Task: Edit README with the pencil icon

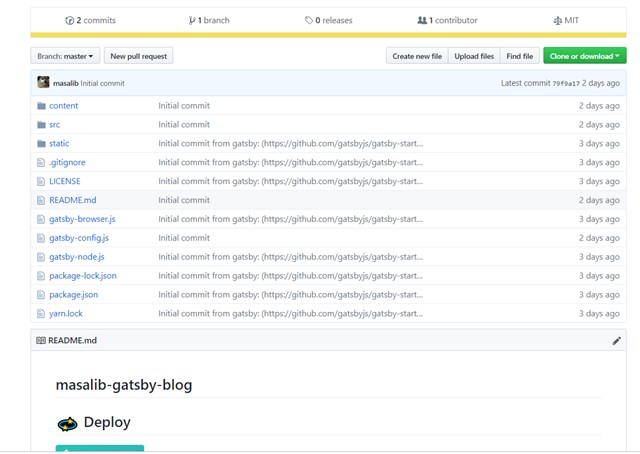Action: 616,341
